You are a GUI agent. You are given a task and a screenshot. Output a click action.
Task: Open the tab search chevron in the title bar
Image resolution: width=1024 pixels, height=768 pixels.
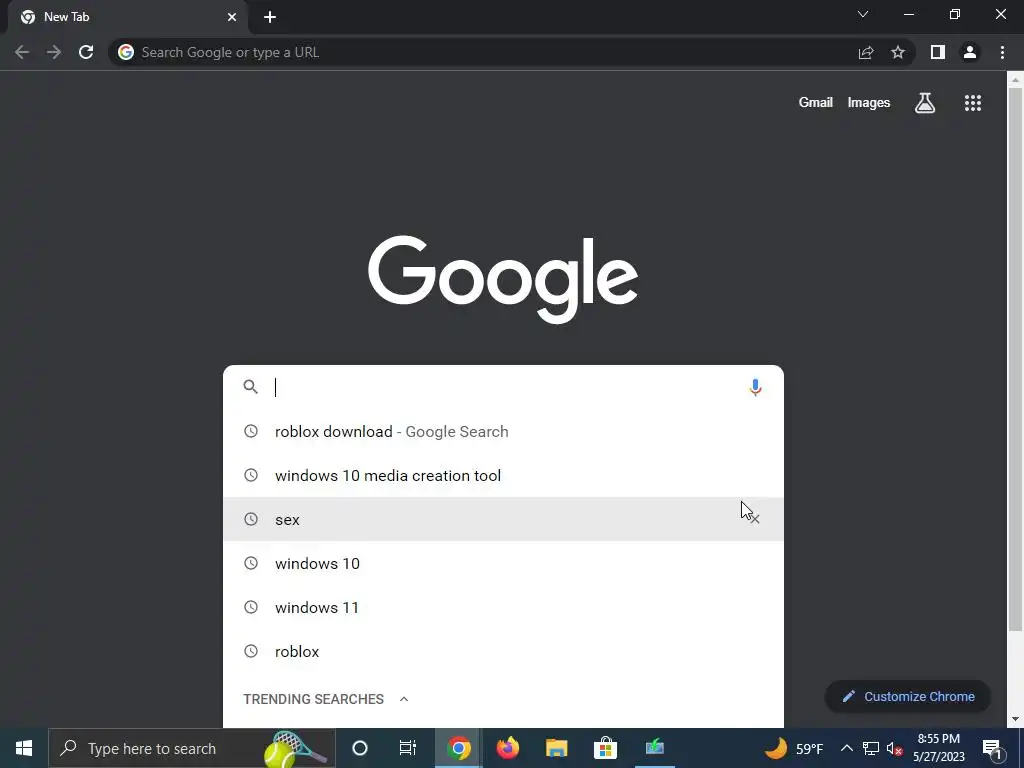click(x=863, y=14)
